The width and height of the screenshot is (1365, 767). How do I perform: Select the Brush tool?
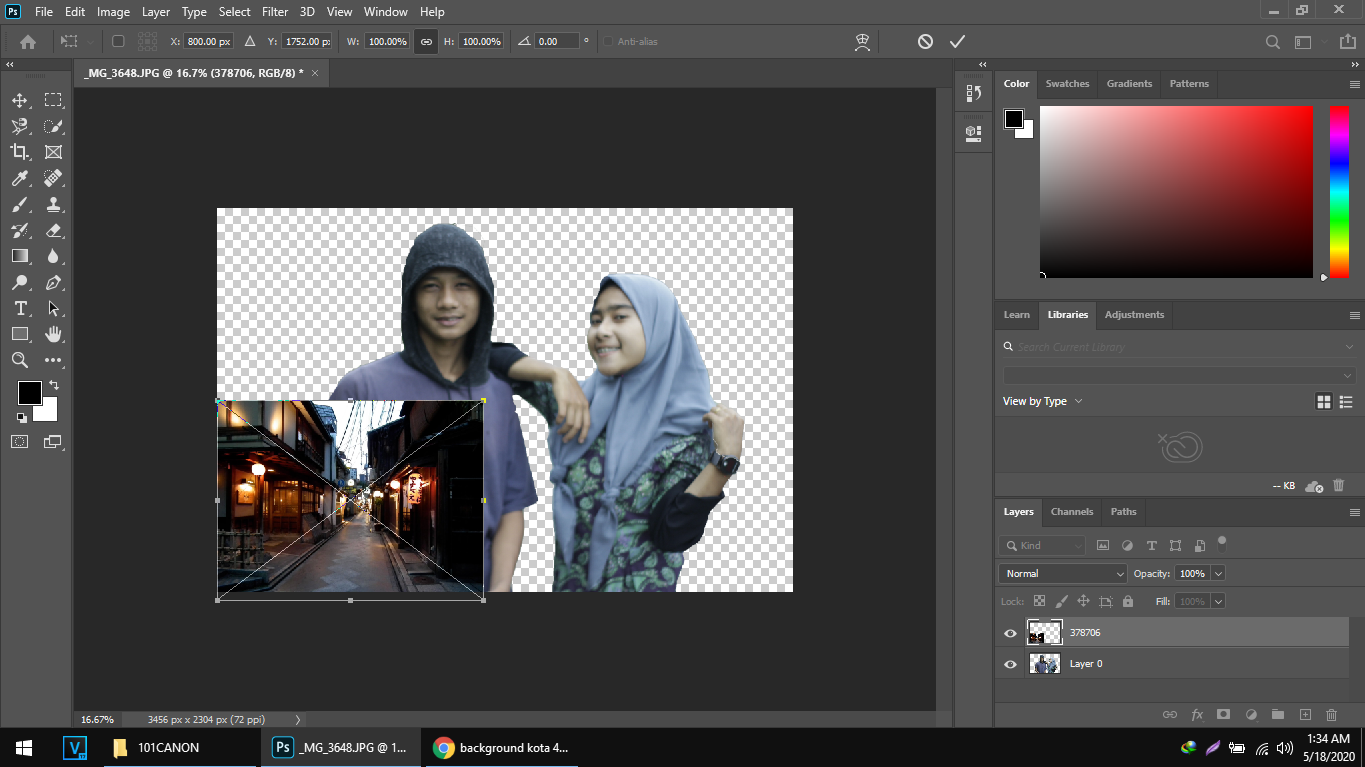click(x=20, y=204)
